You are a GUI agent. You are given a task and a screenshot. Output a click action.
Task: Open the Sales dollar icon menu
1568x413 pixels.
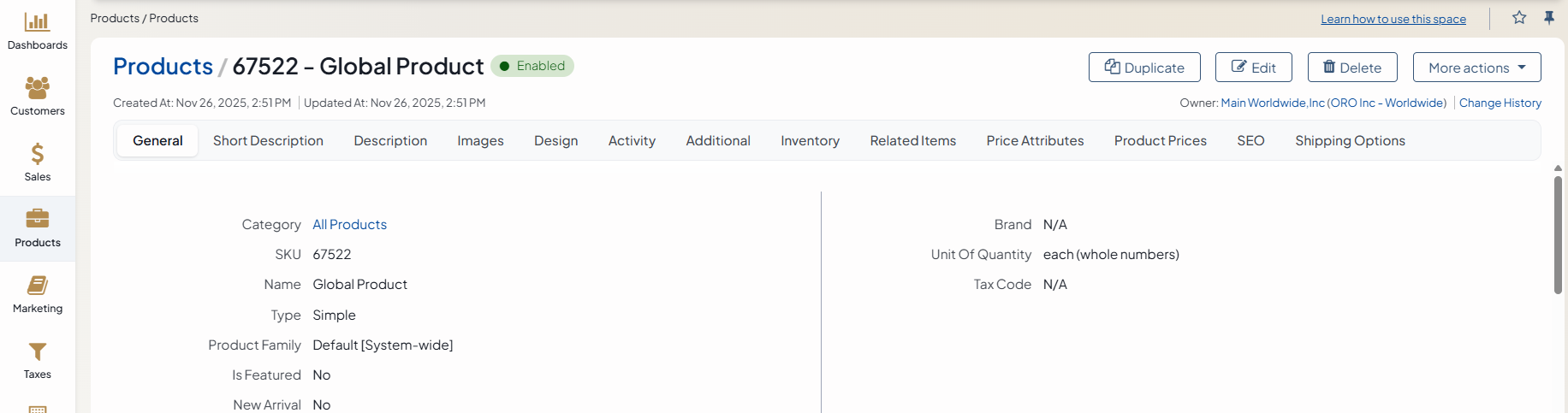click(x=37, y=154)
